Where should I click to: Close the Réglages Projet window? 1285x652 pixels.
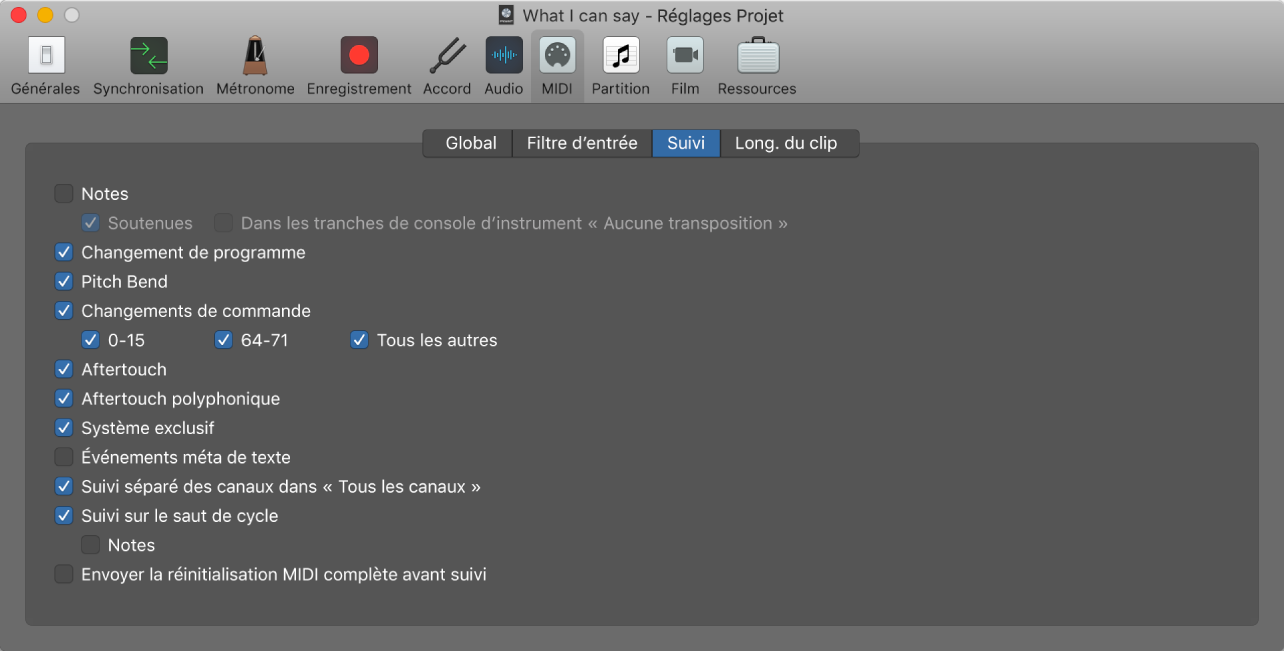click(19, 15)
